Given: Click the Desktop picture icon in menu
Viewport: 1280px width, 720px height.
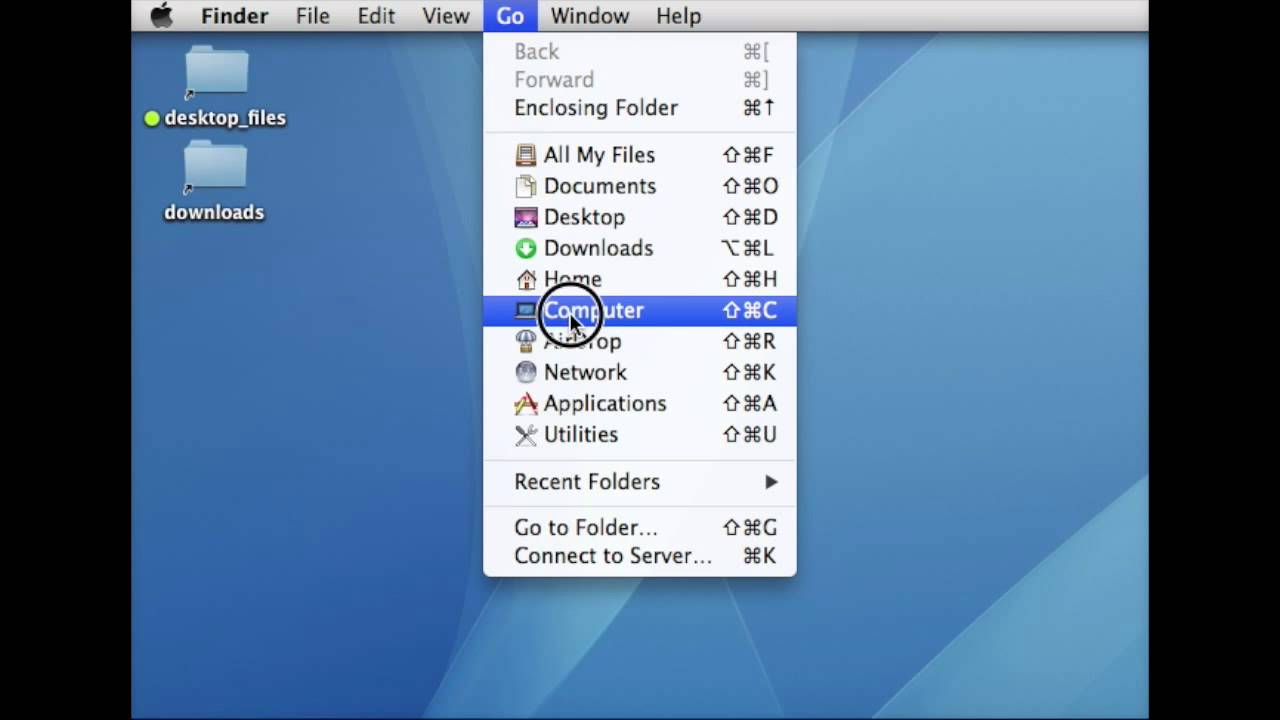Looking at the screenshot, I should click(x=526, y=217).
